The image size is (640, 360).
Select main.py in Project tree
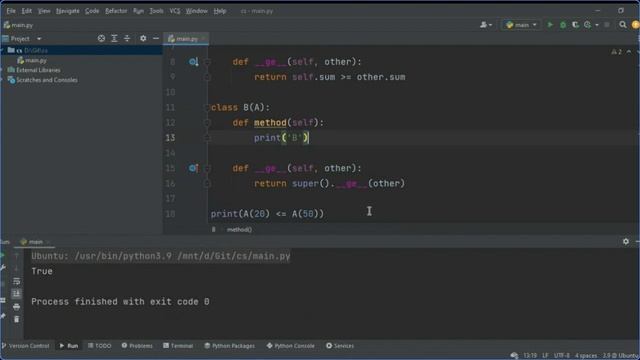coord(36,60)
